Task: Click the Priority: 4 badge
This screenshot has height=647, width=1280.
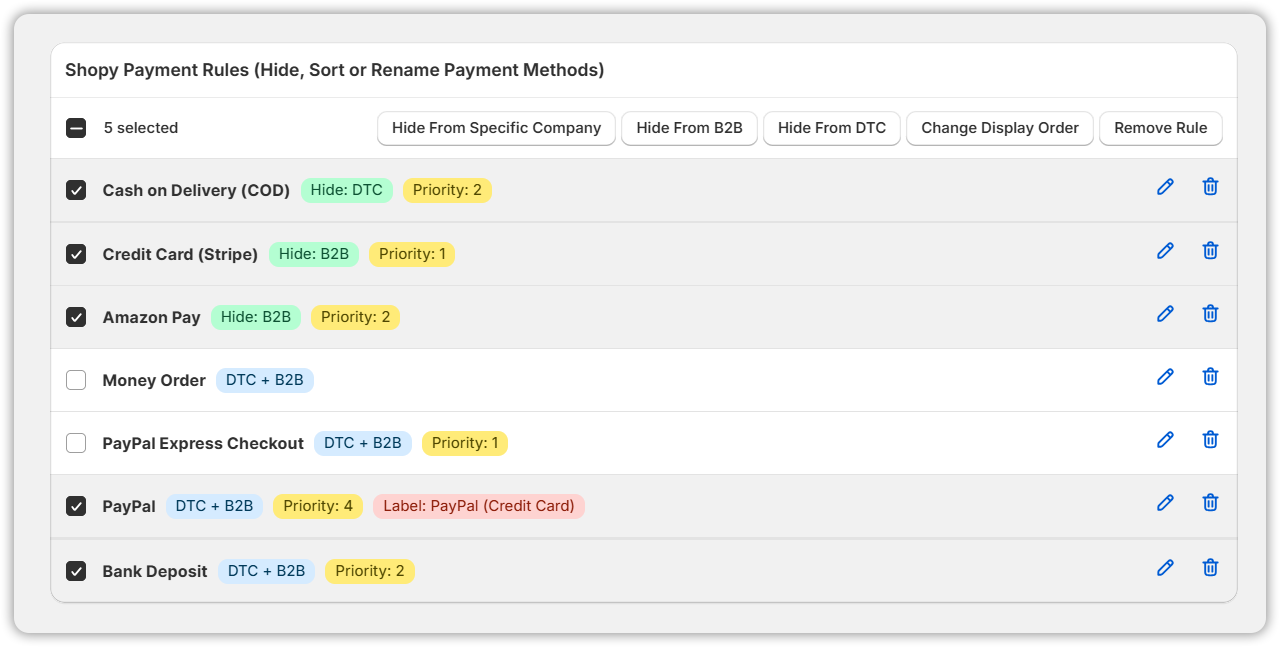Action: pyautogui.click(x=318, y=506)
